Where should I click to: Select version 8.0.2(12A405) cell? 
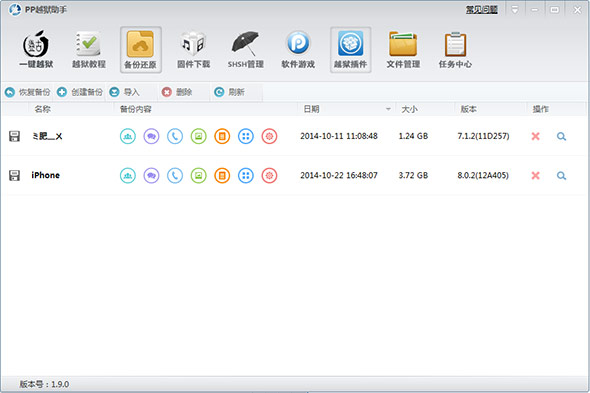click(x=483, y=175)
